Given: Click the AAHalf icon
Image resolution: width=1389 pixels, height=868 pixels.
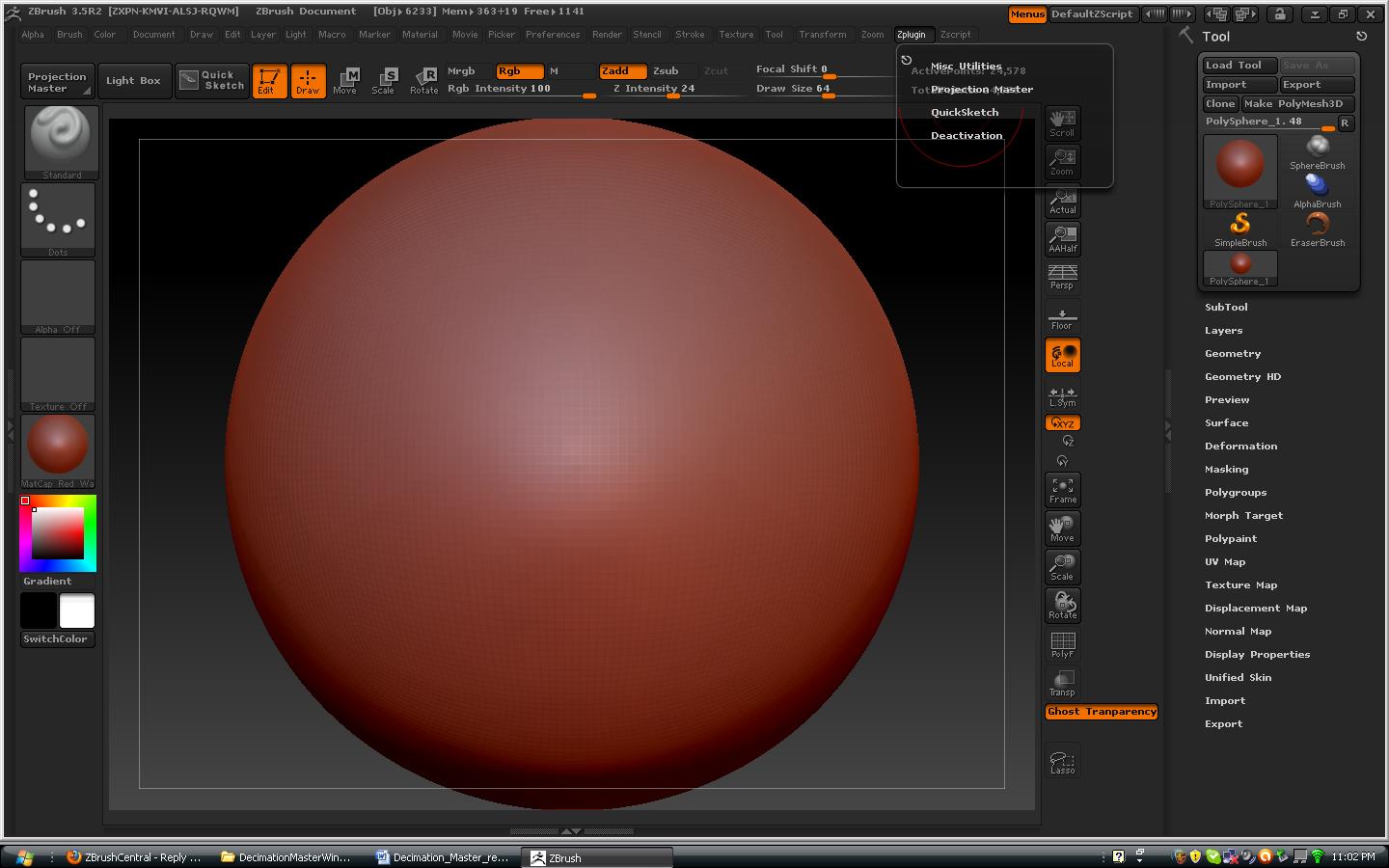Looking at the screenshot, I should click(x=1062, y=239).
